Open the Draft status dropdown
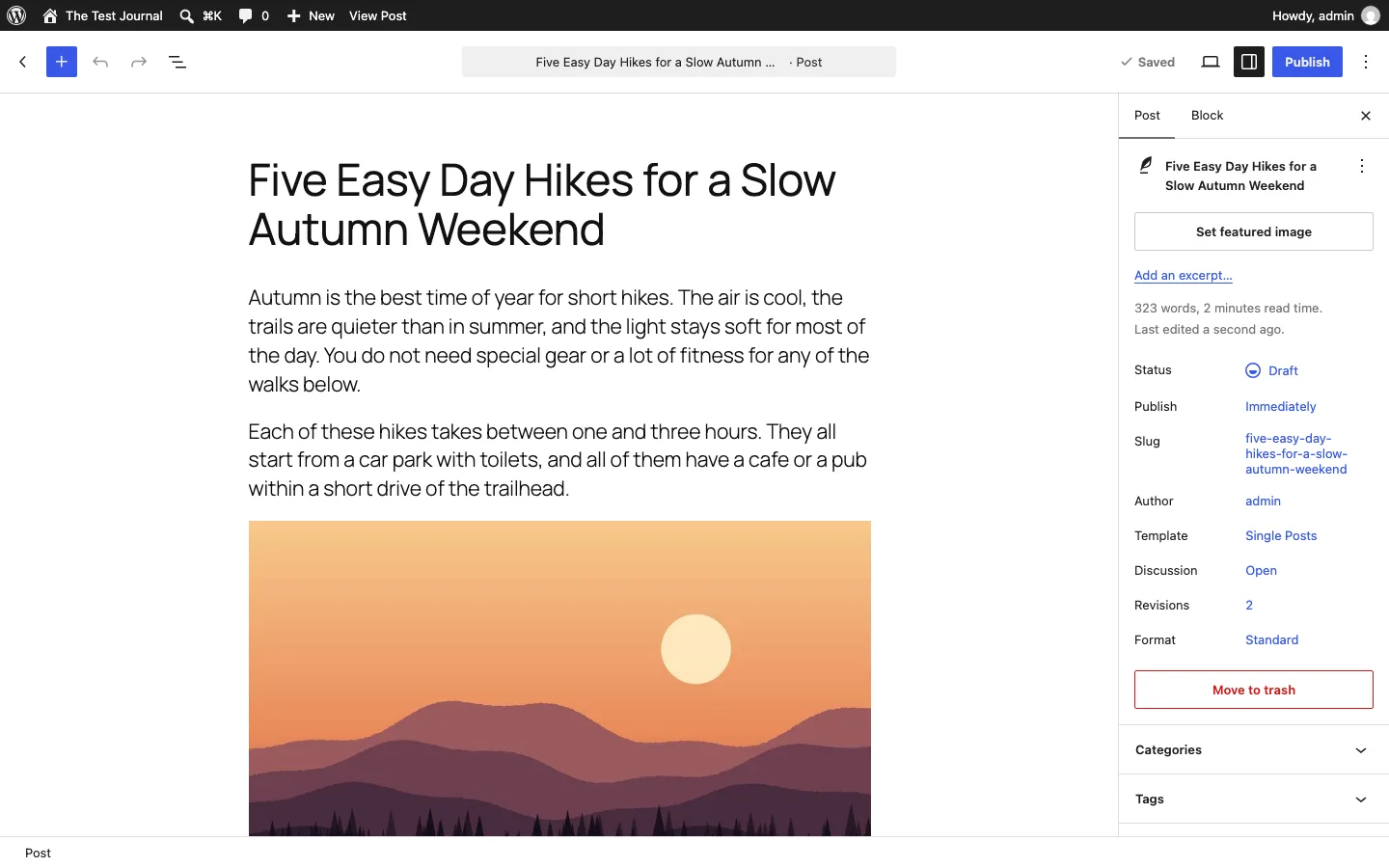This screenshot has height=868, width=1389. 1272,370
